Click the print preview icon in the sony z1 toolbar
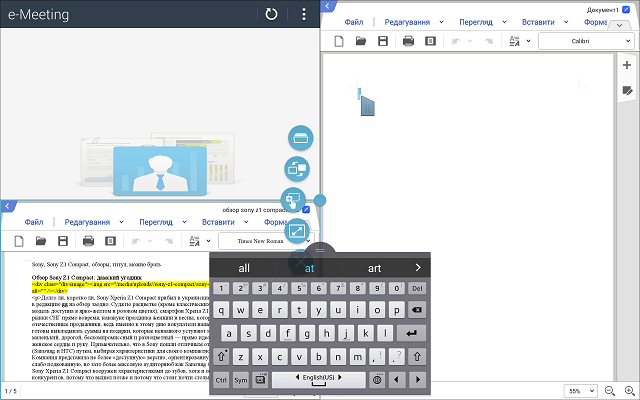This screenshot has height=400, width=640. 110,241
